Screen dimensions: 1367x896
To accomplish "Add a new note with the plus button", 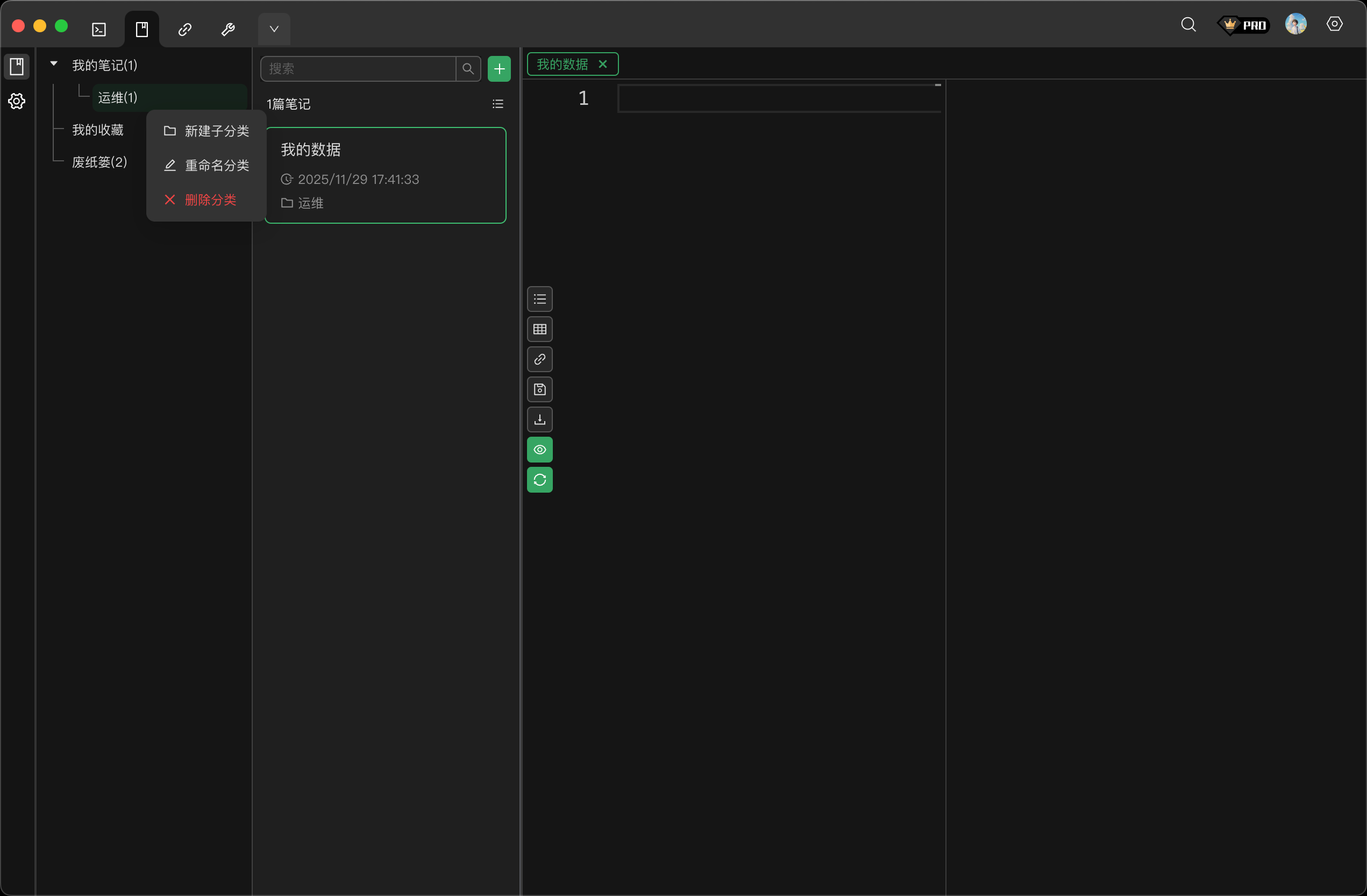I will tap(499, 69).
